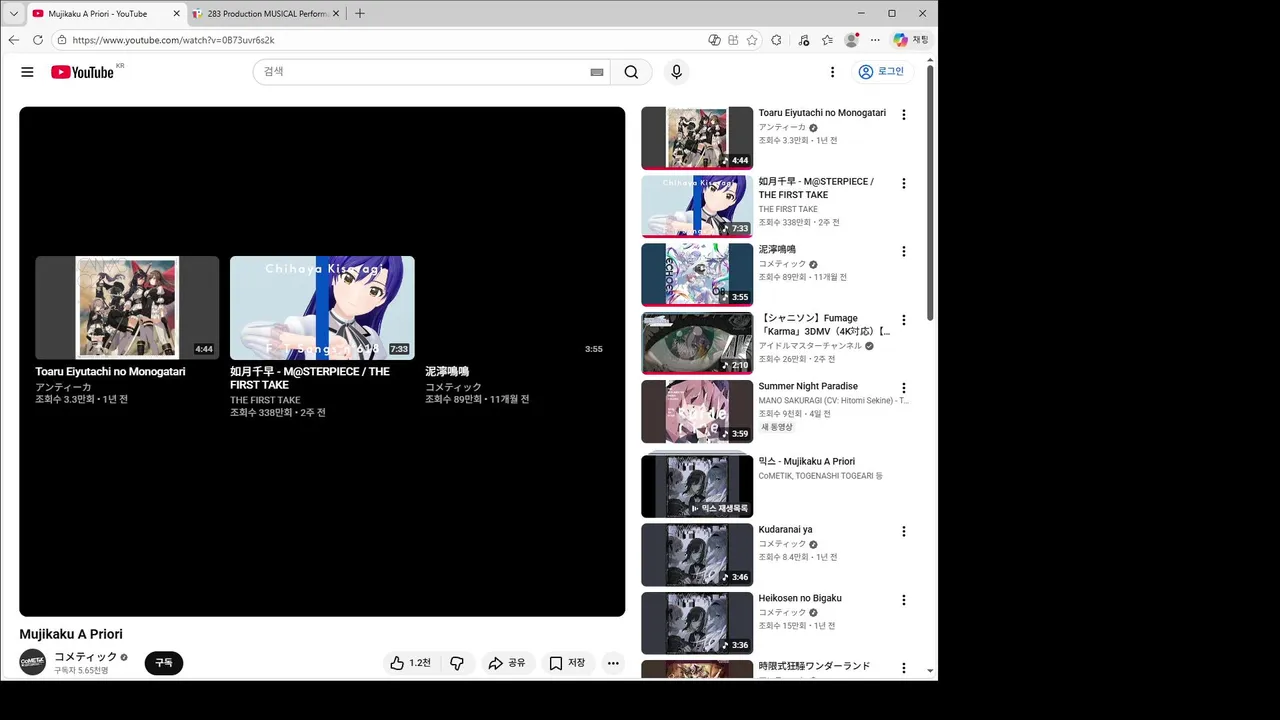Reload the page with the refresh icon
1280x720 pixels.
point(38,40)
